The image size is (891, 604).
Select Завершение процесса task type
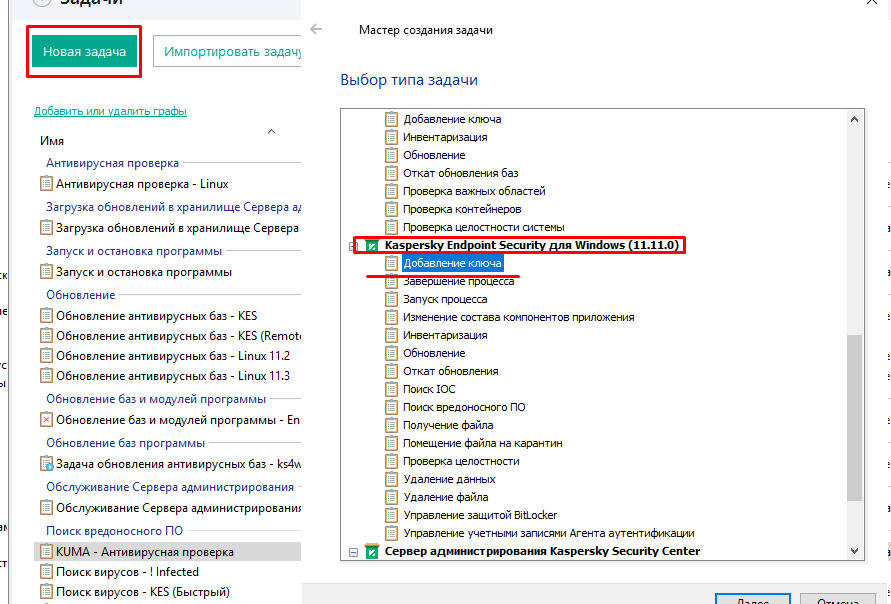[459, 281]
